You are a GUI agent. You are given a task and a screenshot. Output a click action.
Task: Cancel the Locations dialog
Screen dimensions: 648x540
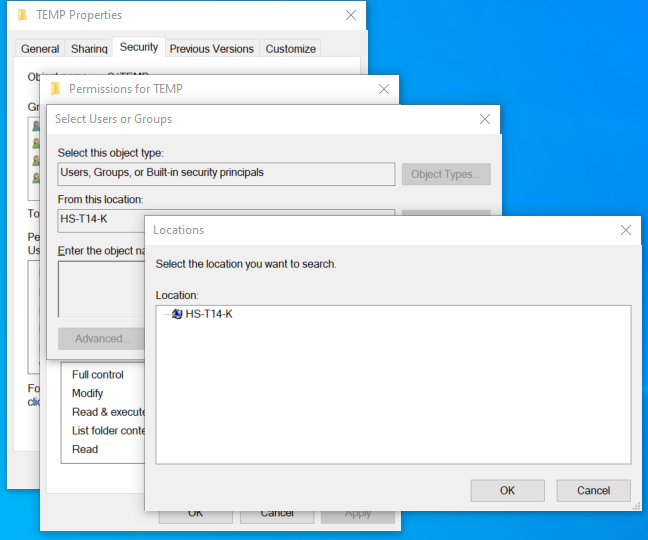pyautogui.click(x=593, y=490)
